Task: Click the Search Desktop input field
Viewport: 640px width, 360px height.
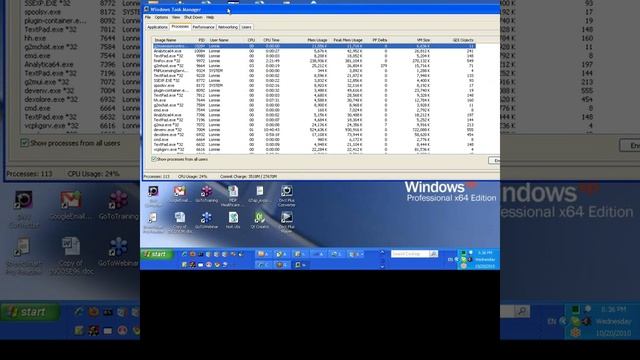Action: pos(410,254)
